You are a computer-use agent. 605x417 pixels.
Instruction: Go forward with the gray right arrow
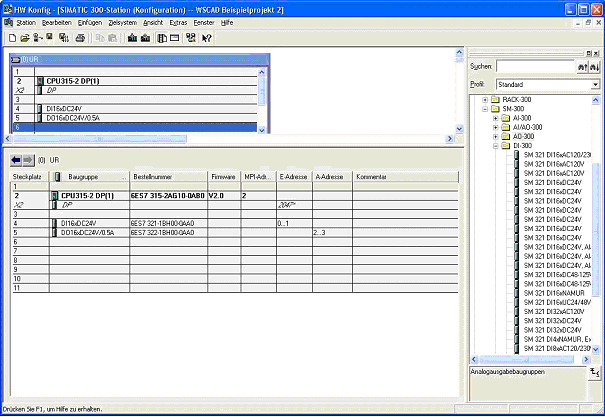(x=28, y=160)
